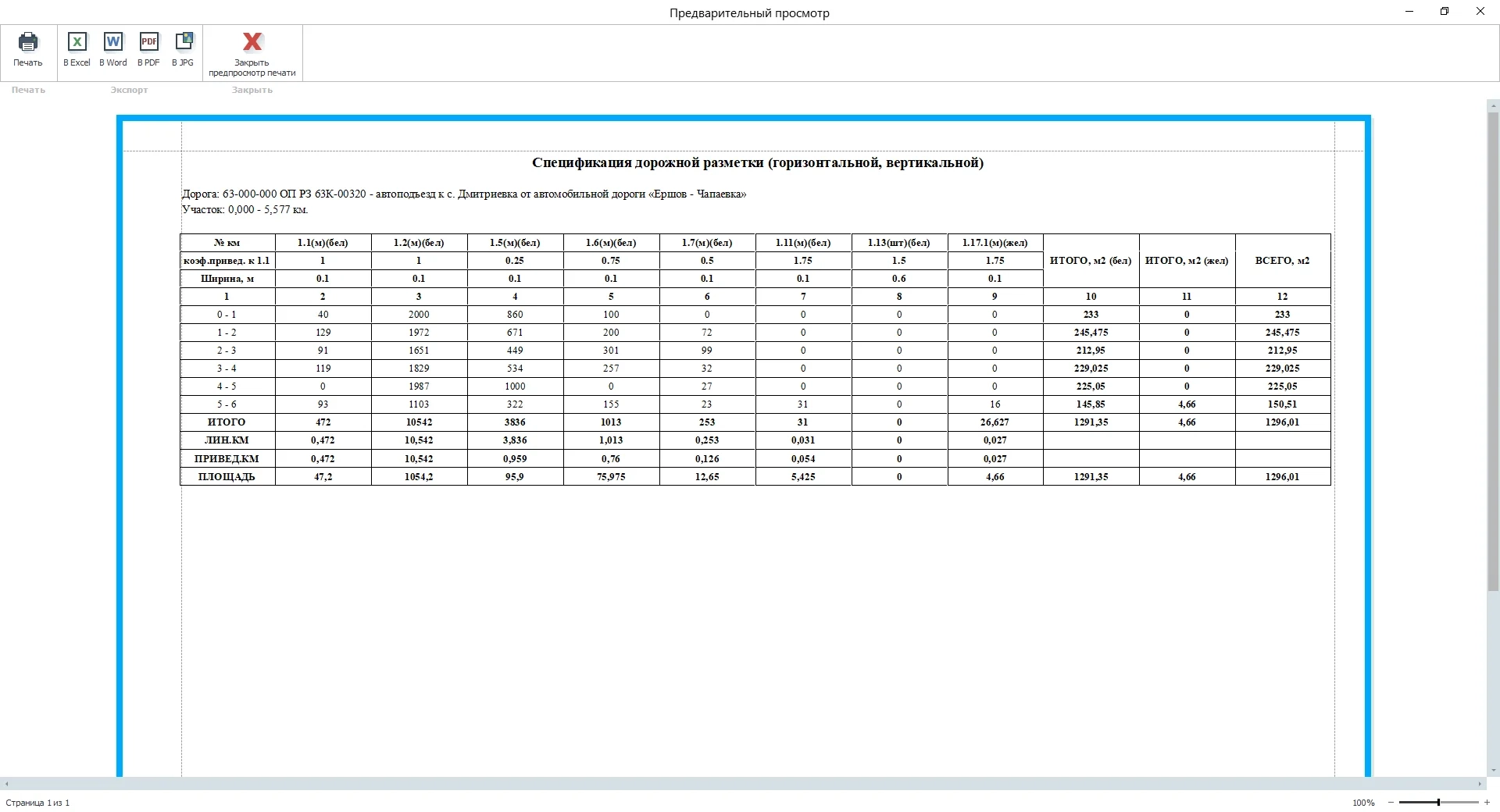Click the vertical scrollbar thumb
Screen dimensions: 1500x812
pos(1493,351)
